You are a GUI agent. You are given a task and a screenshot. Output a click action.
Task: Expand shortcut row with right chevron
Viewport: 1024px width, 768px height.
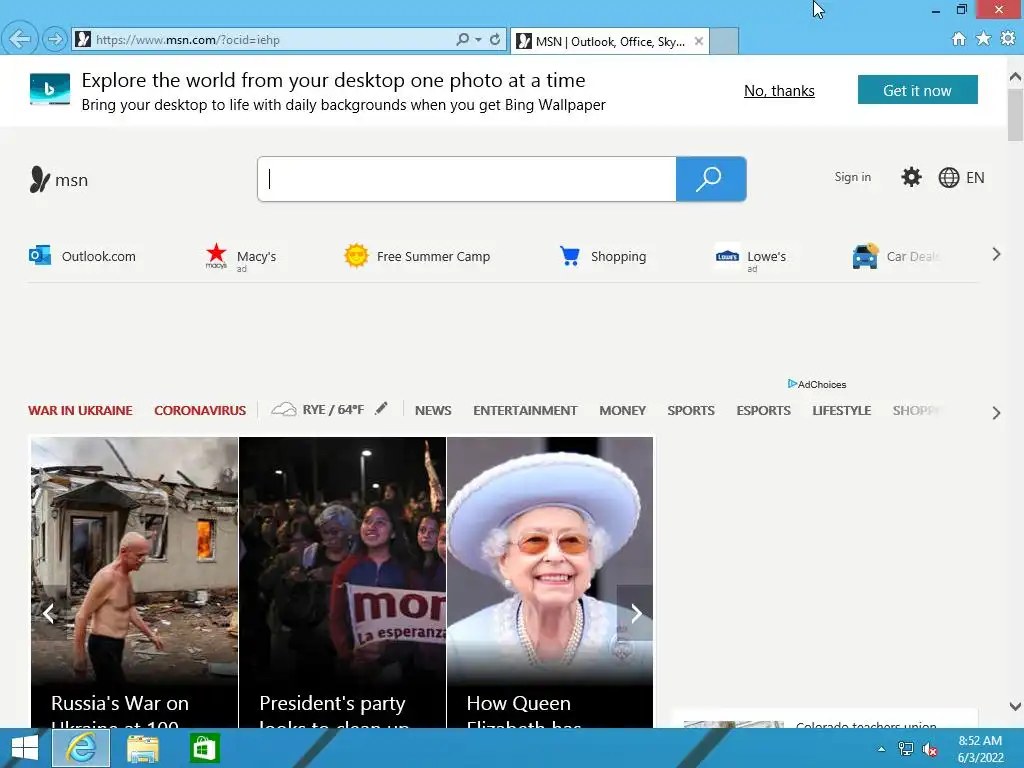(x=996, y=255)
